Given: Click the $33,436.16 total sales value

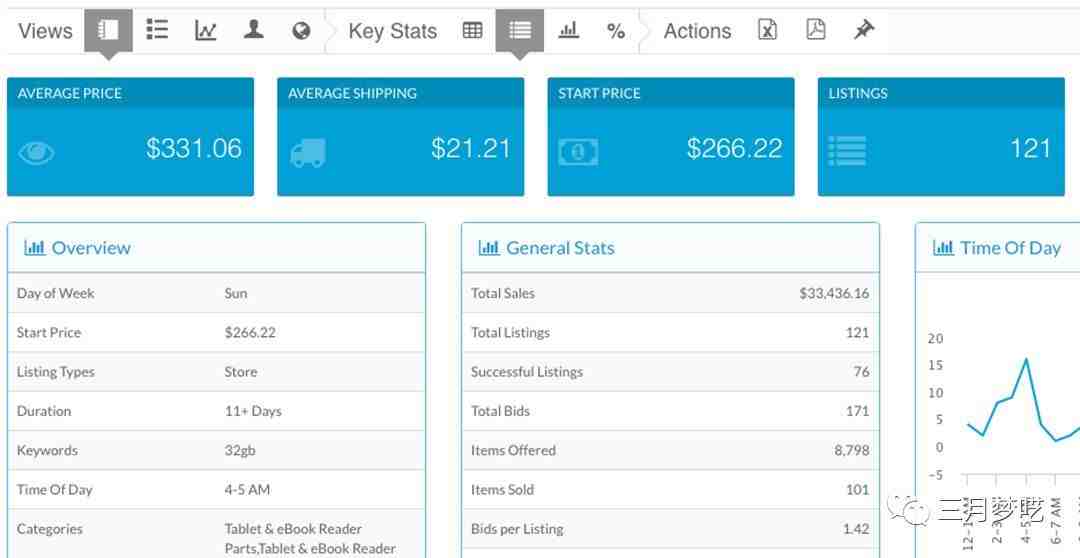Looking at the screenshot, I should [834, 293].
